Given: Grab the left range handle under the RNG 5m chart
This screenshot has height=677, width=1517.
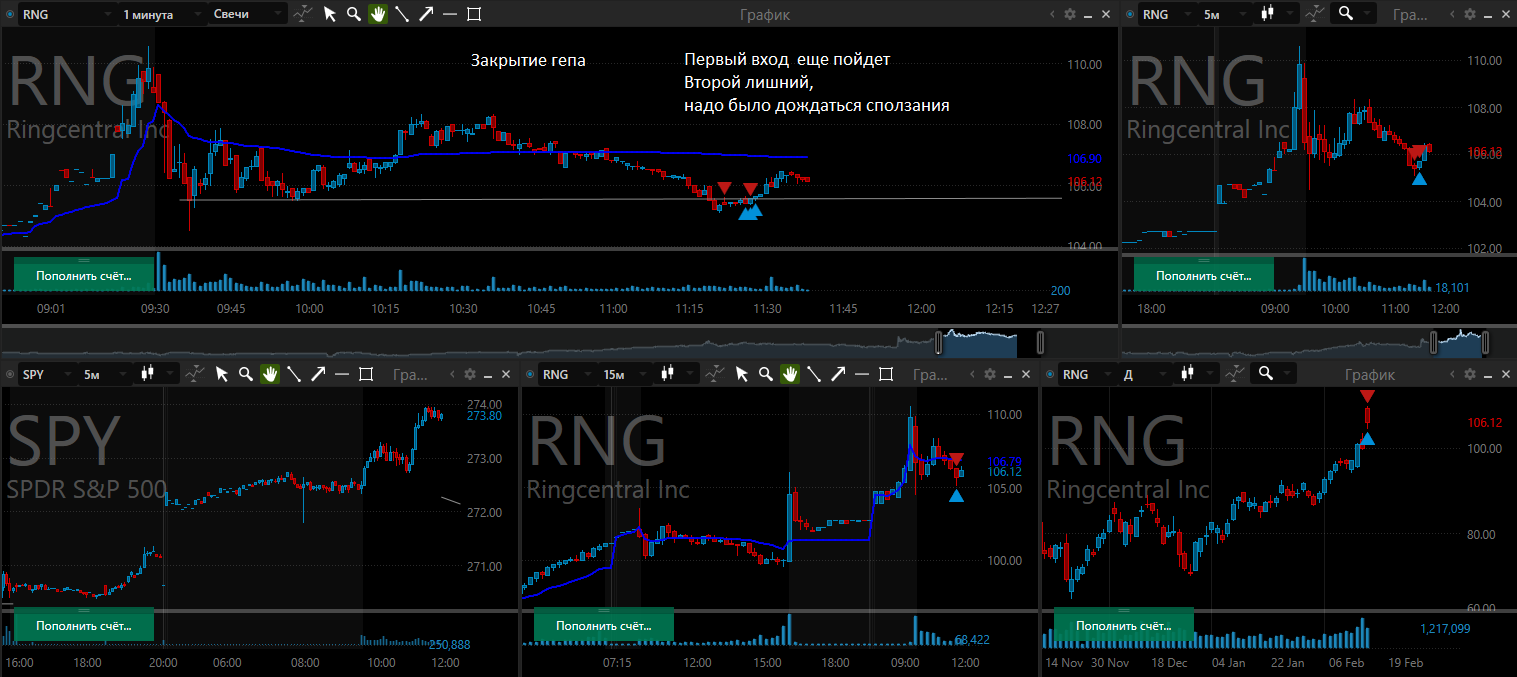Looking at the screenshot, I should click(1435, 343).
